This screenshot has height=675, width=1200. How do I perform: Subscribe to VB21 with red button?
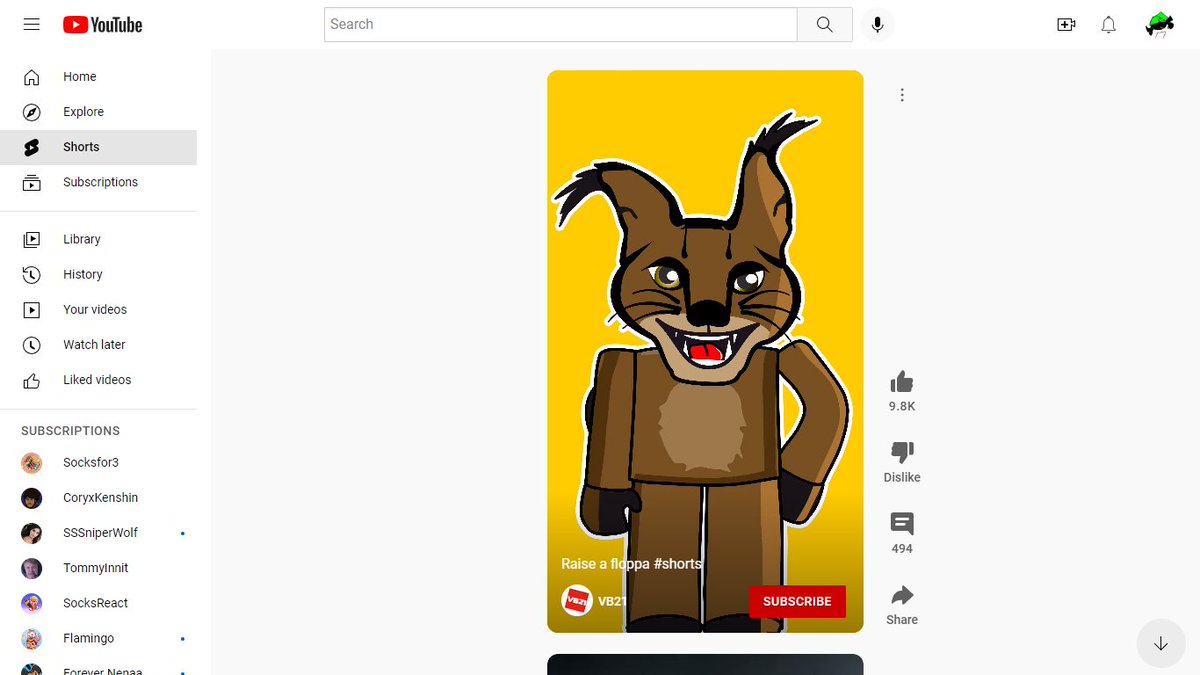pos(797,601)
